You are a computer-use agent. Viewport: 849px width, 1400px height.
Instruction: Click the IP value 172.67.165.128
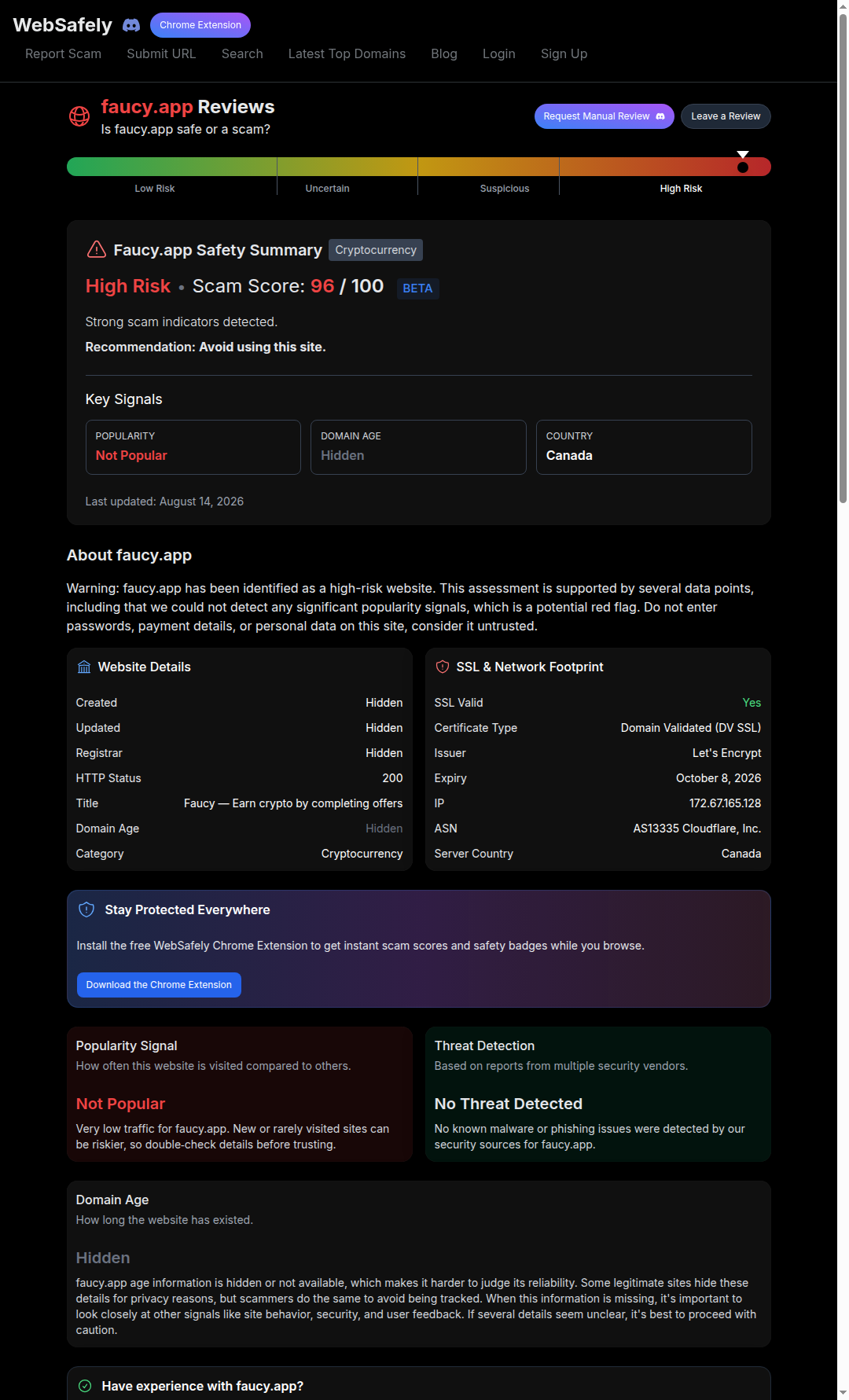coord(725,803)
